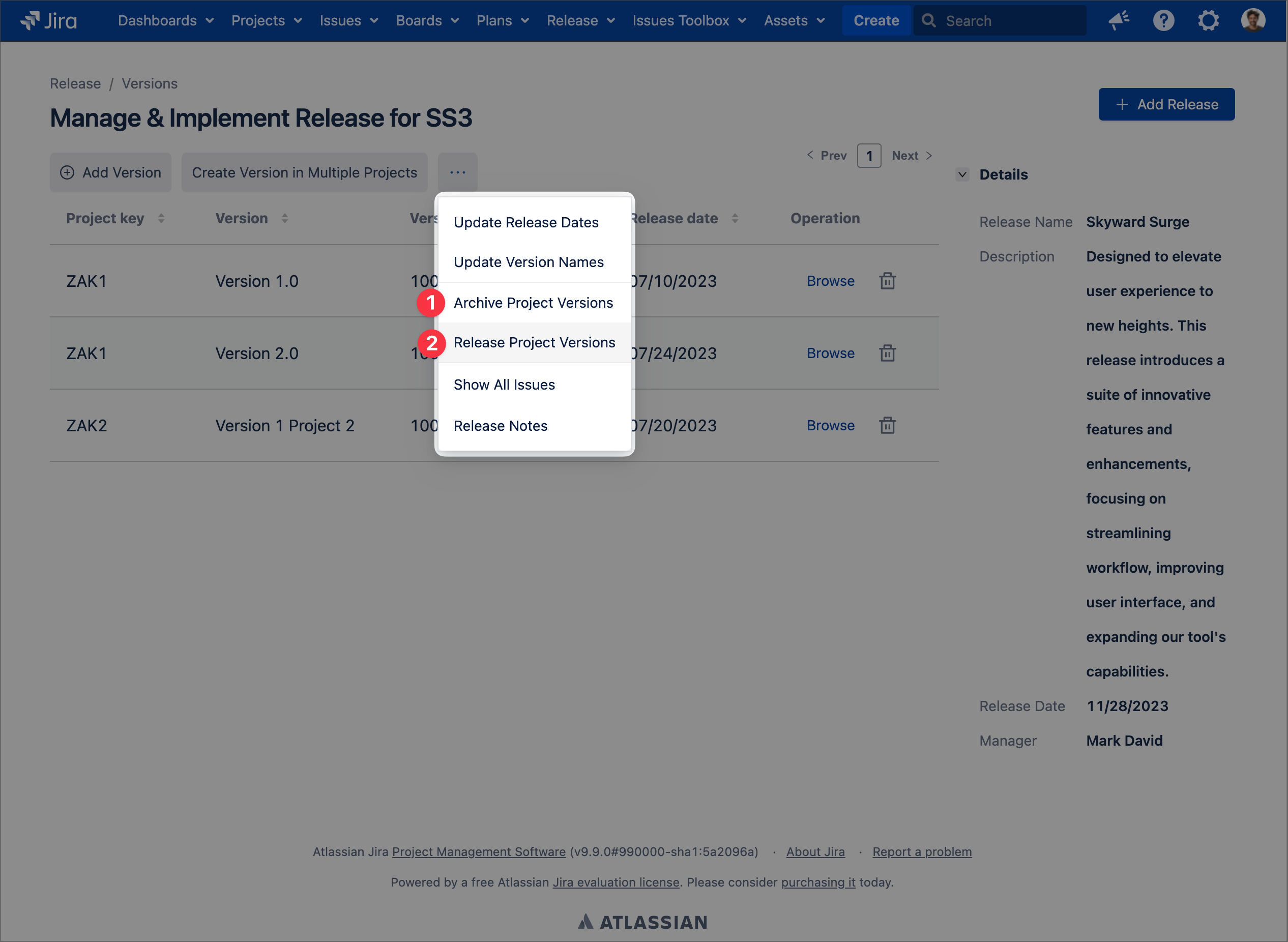Click the Jira logo

click(48, 20)
